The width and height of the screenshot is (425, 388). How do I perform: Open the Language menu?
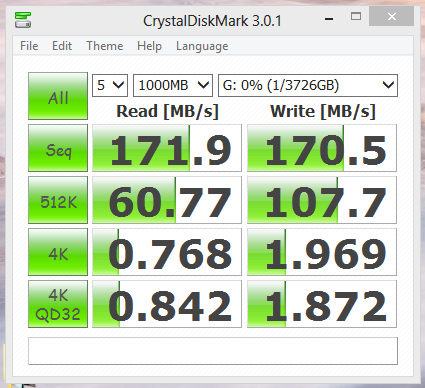pyautogui.click(x=202, y=46)
